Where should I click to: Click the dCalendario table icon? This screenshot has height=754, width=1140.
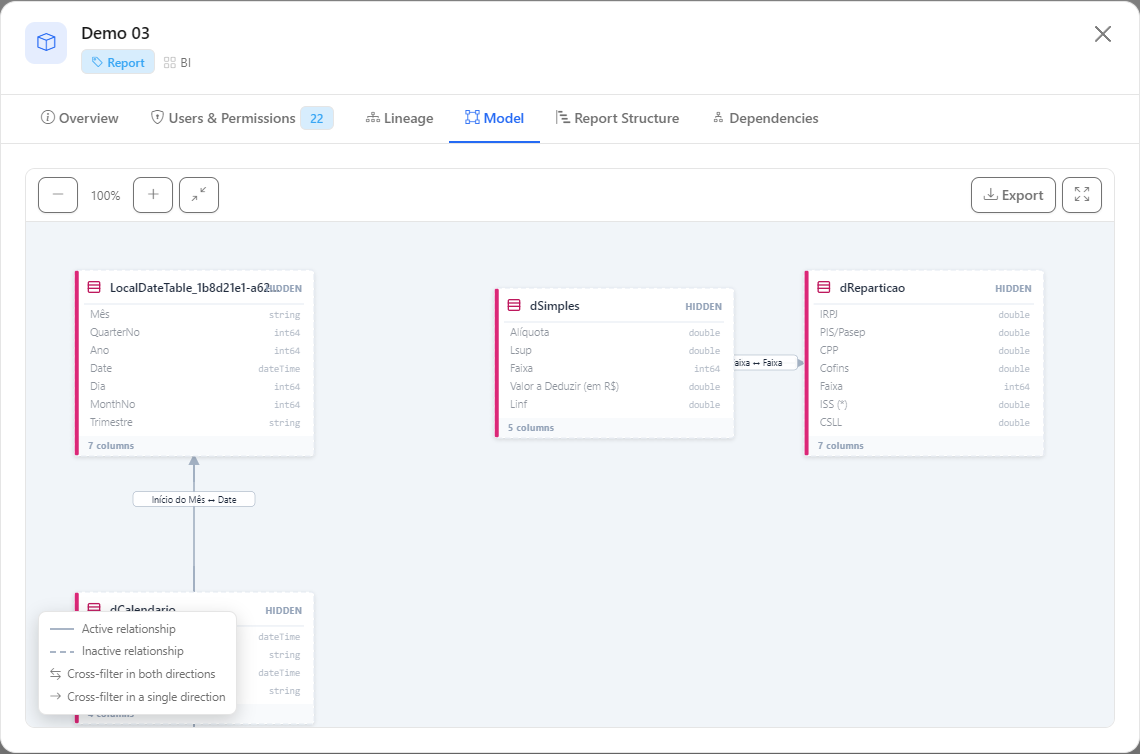94,608
